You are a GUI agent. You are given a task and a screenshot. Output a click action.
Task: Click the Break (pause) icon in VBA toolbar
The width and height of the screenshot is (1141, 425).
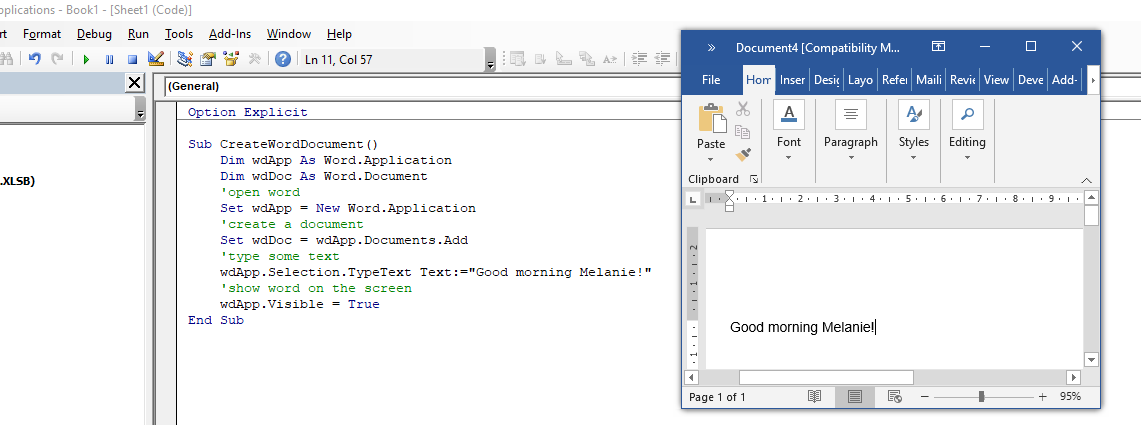pyautogui.click(x=109, y=59)
